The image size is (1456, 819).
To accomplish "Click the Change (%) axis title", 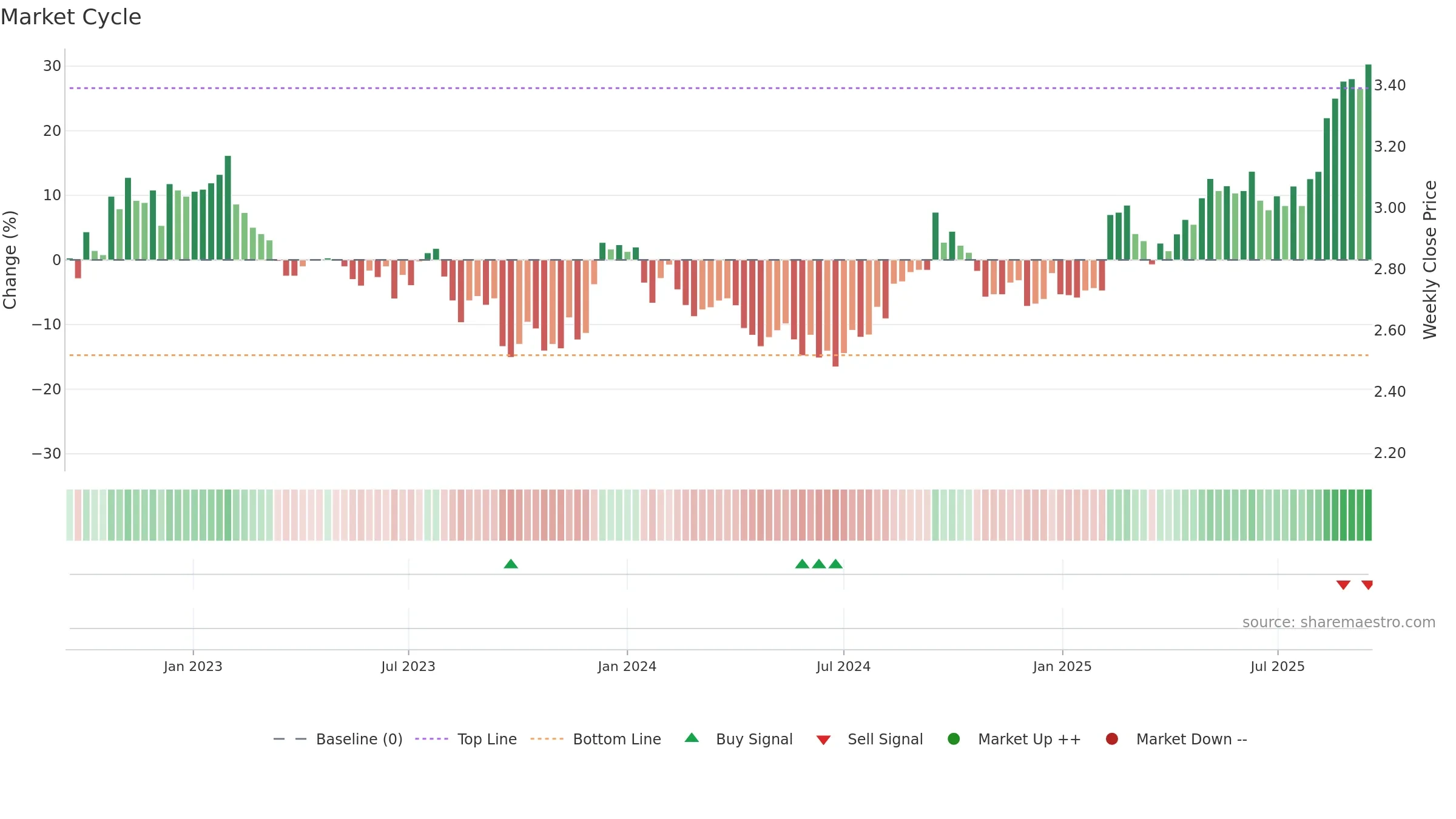I will pyautogui.click(x=10, y=260).
